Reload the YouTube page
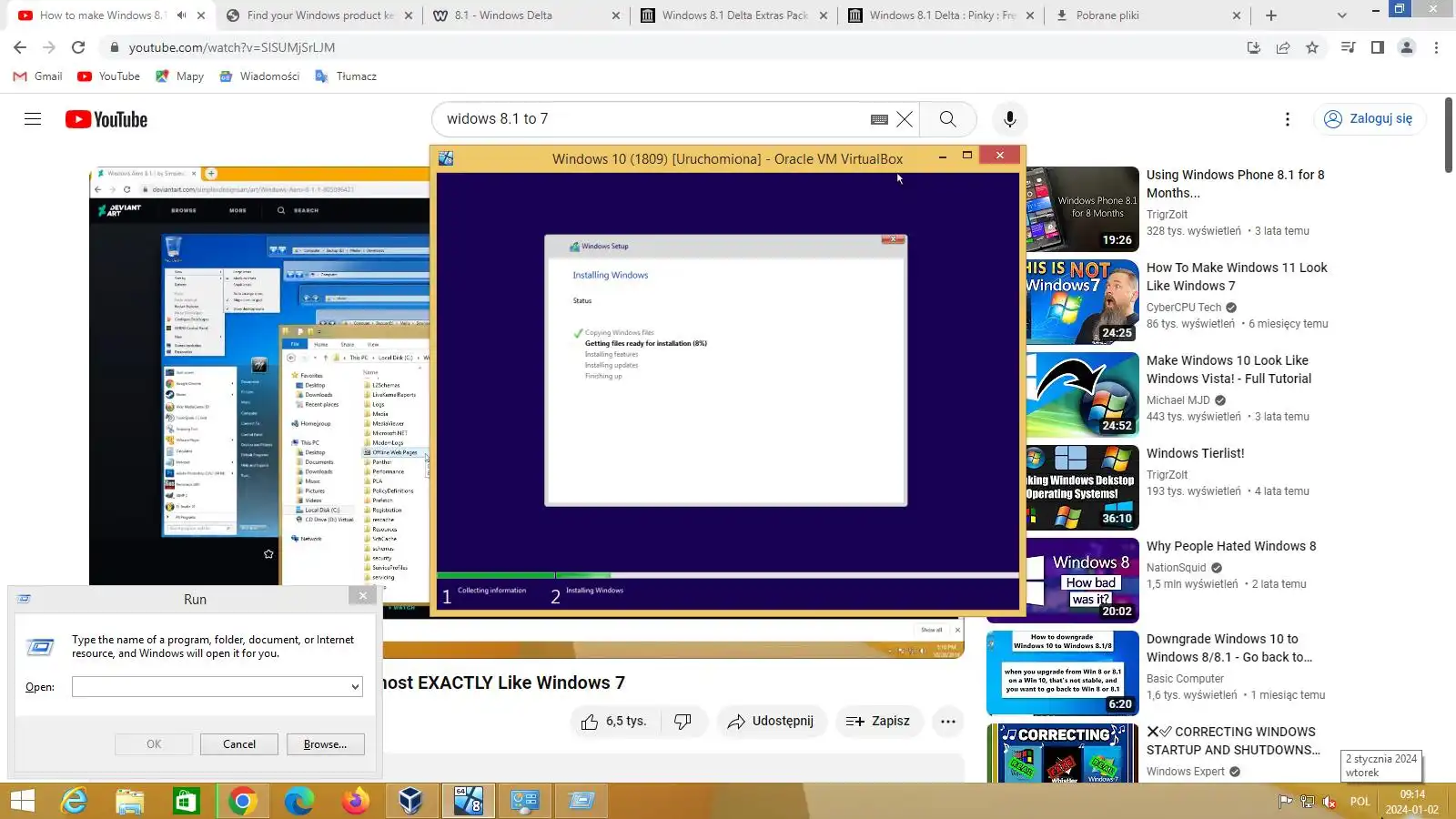The height and width of the screenshot is (819, 1456). coord(78,47)
